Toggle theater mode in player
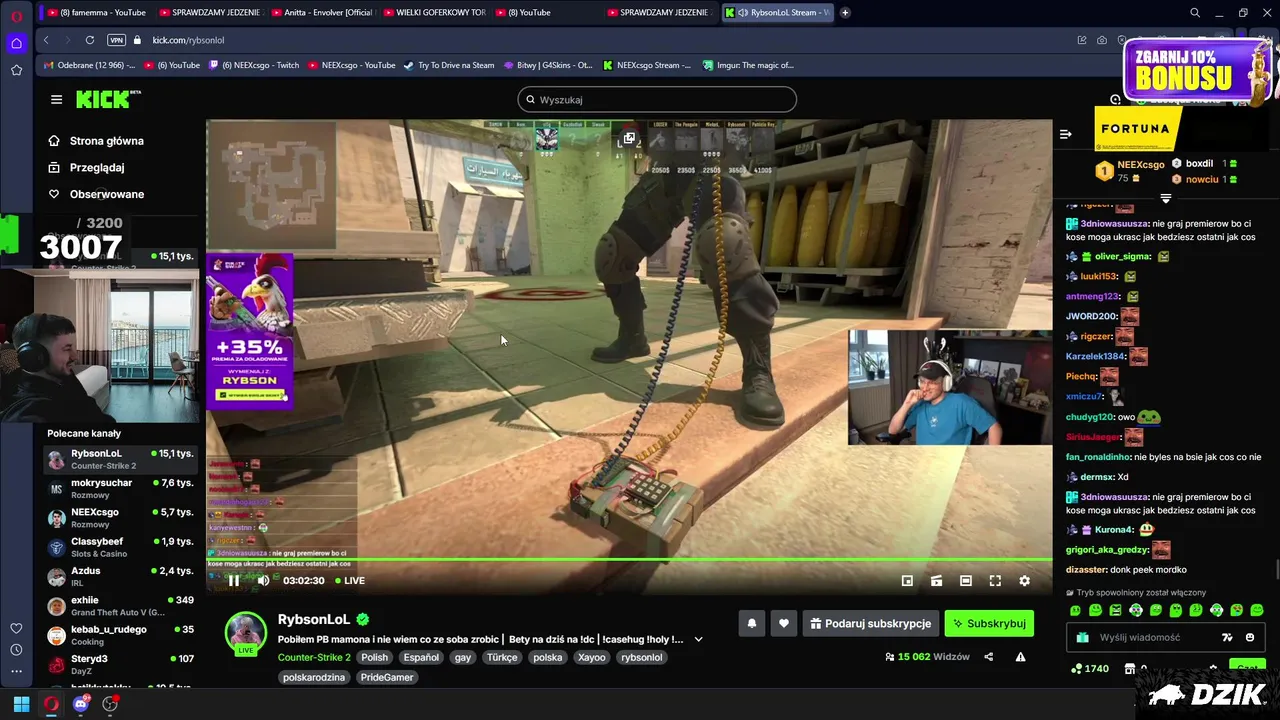Viewport: 1280px width, 720px height. [x=965, y=580]
